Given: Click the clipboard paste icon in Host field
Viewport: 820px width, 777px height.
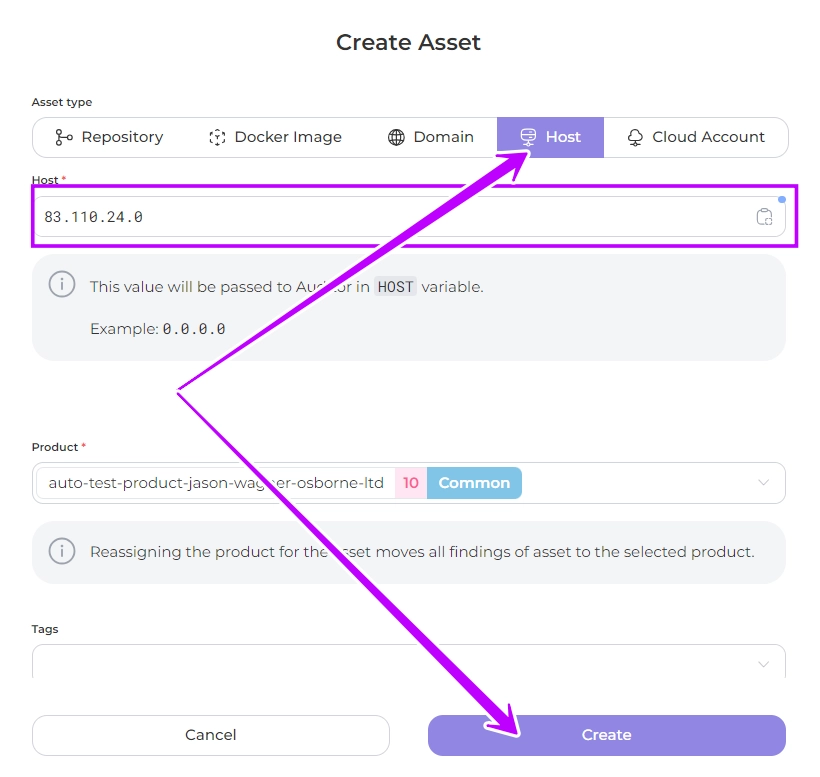Looking at the screenshot, I should click(x=764, y=217).
